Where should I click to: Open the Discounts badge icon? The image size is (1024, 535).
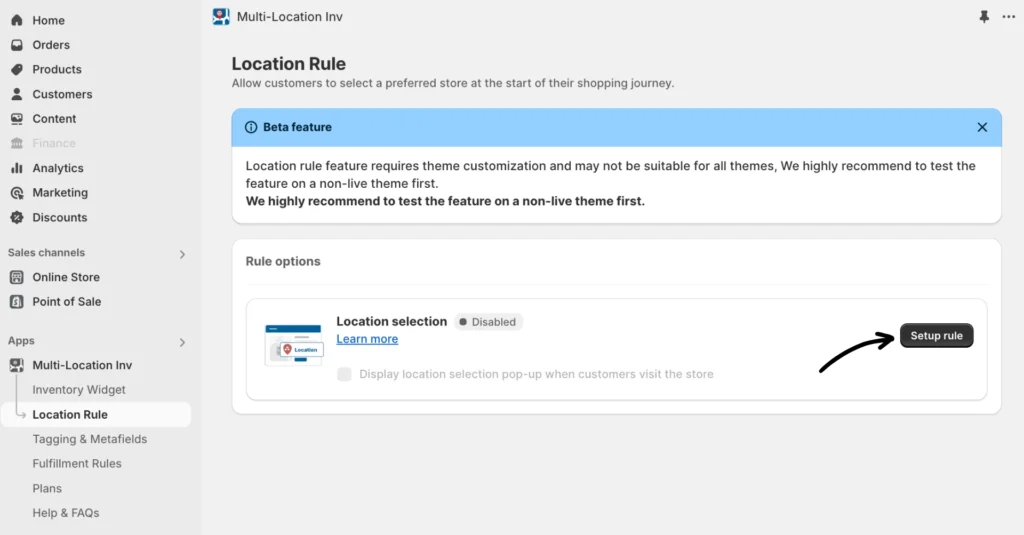(x=16, y=217)
